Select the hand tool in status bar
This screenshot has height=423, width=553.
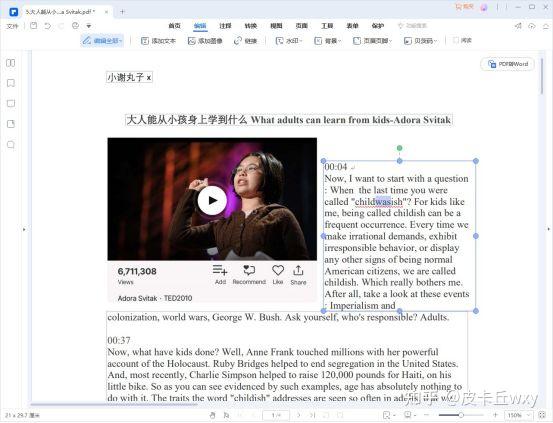212,415
